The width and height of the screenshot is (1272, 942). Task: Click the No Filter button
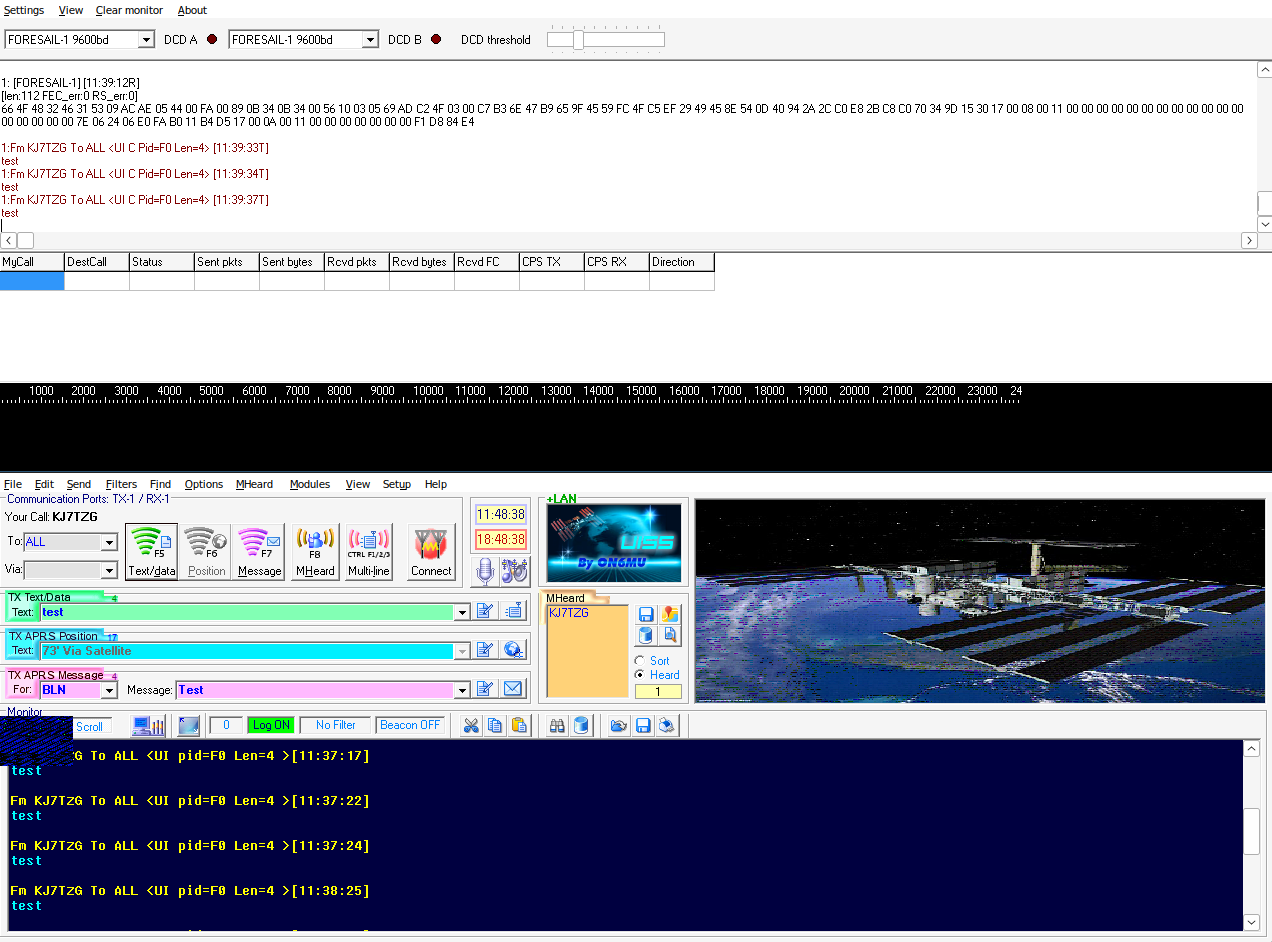pyautogui.click(x=335, y=725)
